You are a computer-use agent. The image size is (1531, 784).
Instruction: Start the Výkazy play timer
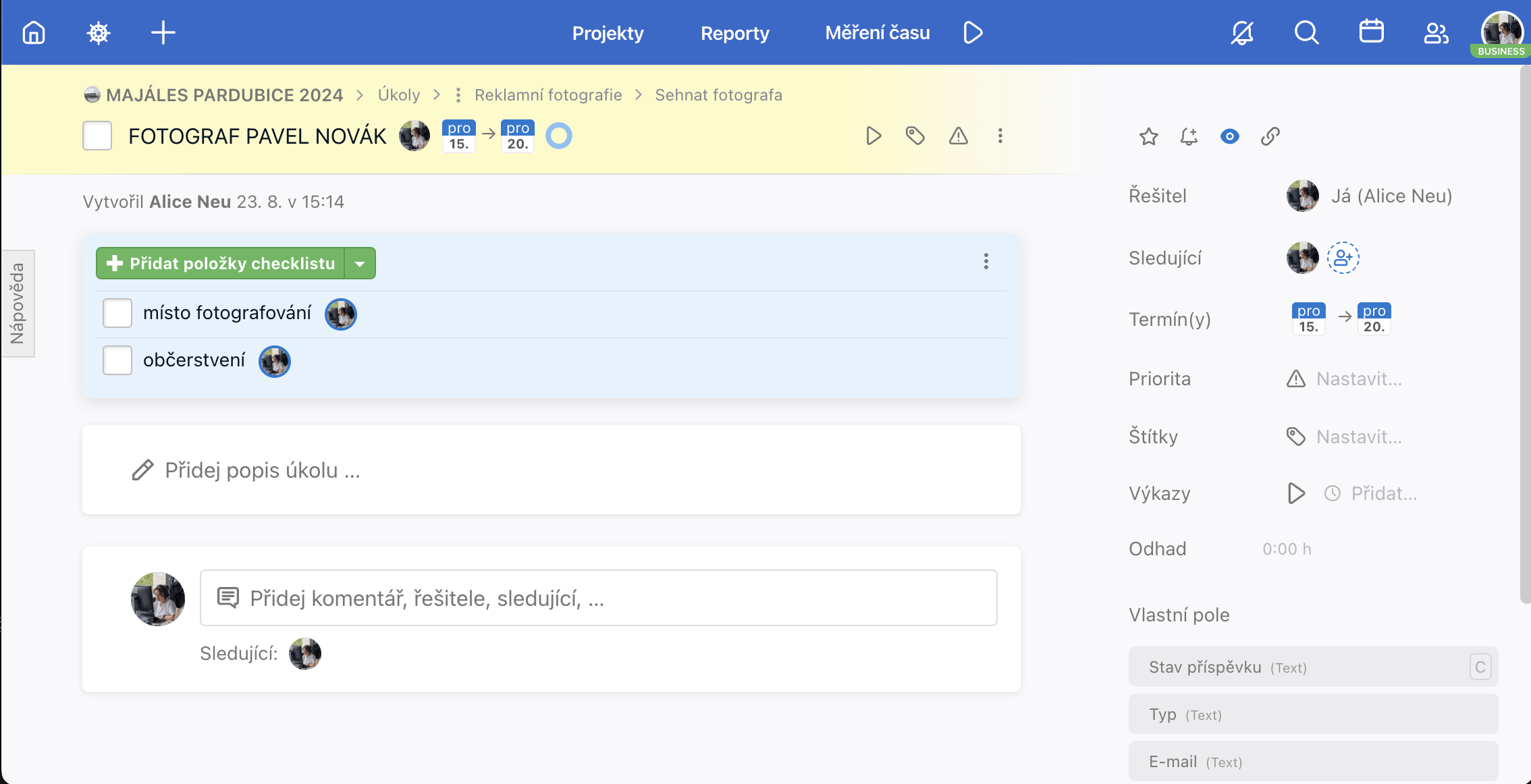tap(1296, 493)
